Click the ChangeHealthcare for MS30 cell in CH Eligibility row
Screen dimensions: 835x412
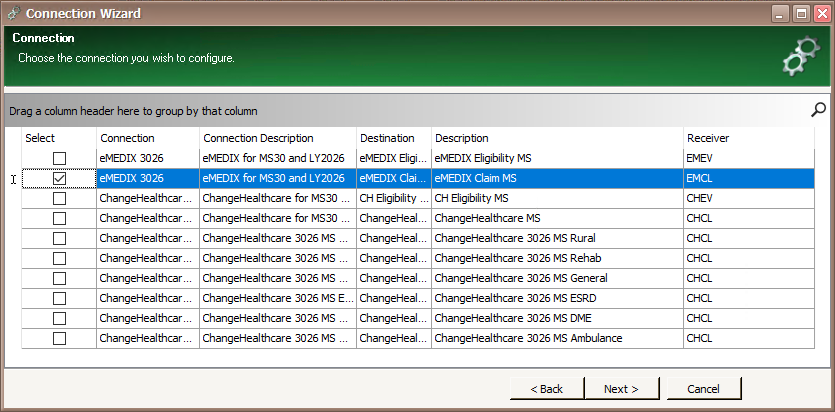click(x=278, y=199)
